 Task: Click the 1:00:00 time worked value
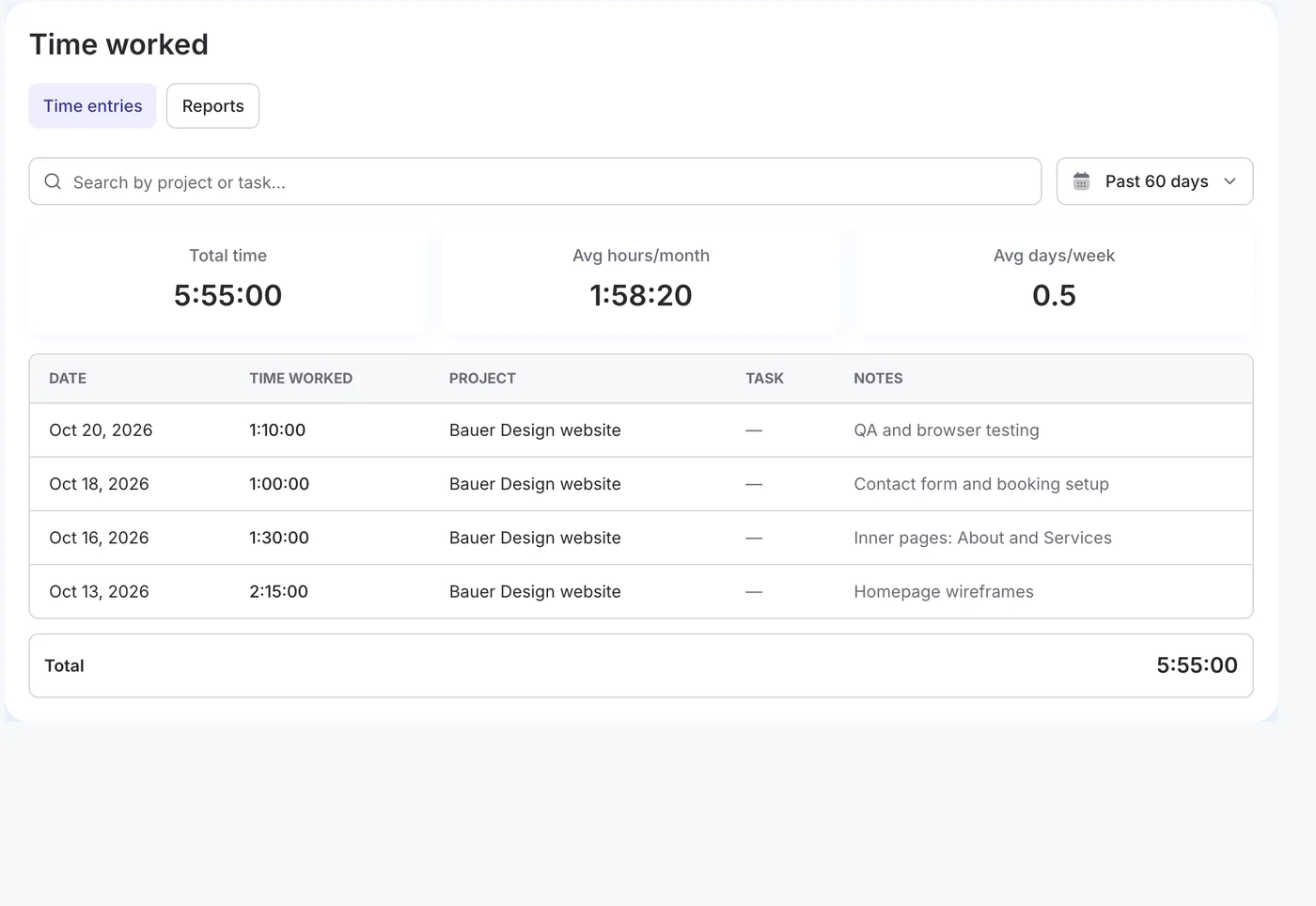[279, 484]
